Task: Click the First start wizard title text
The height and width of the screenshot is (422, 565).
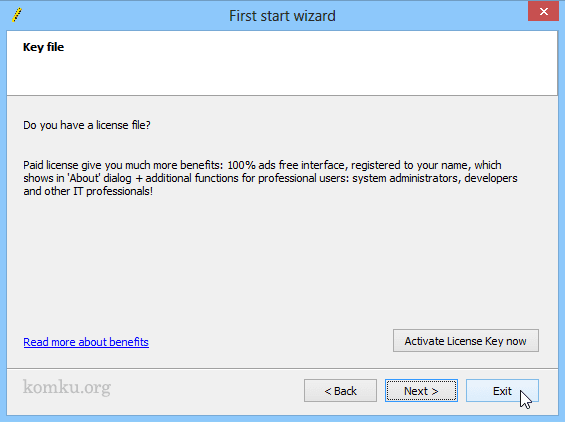Action: click(x=282, y=16)
